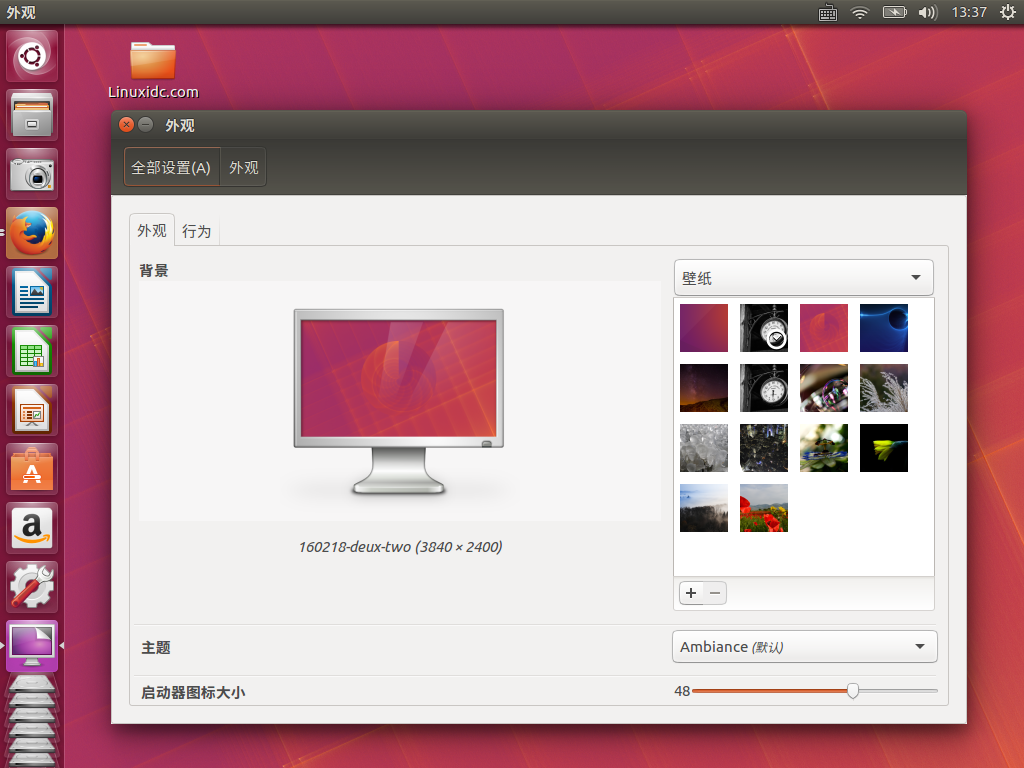Select first-row clock wallpaper thumbnail

pyautogui.click(x=764, y=328)
